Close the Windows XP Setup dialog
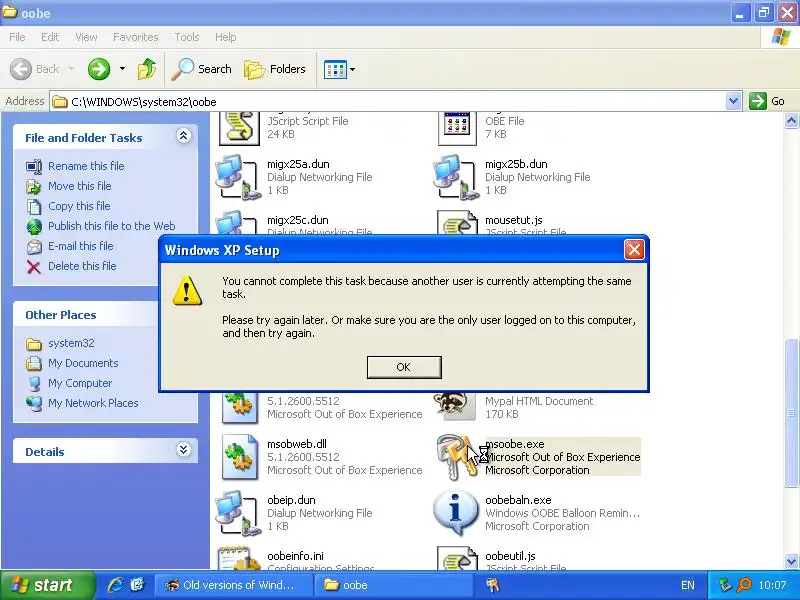 click(634, 250)
